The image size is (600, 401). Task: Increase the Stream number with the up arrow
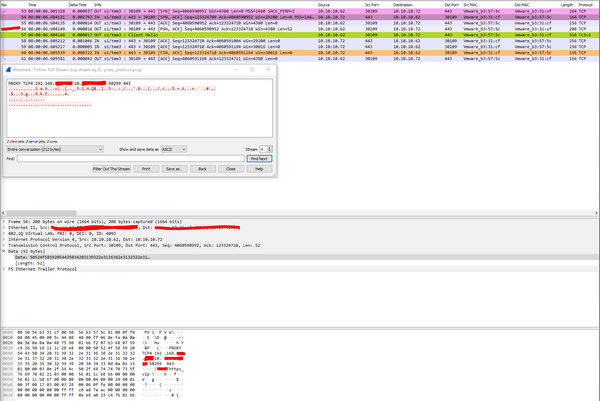[269, 148]
